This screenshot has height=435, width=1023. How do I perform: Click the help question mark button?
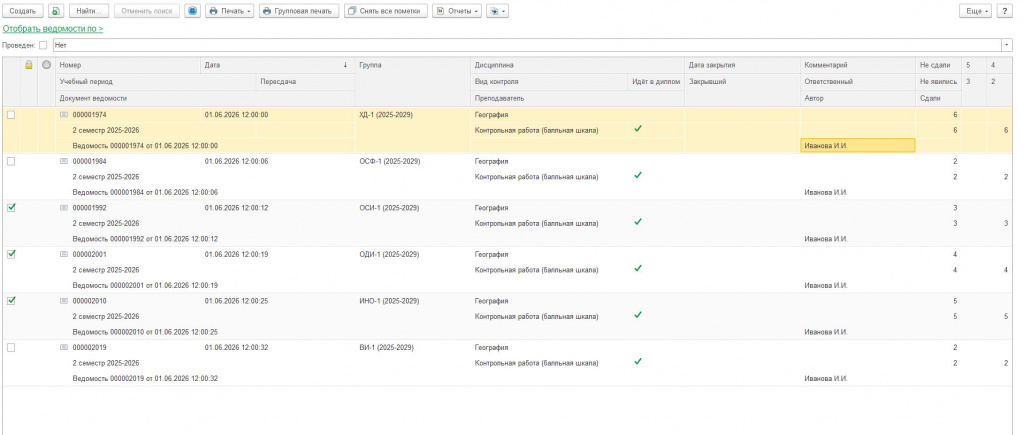1006,11
